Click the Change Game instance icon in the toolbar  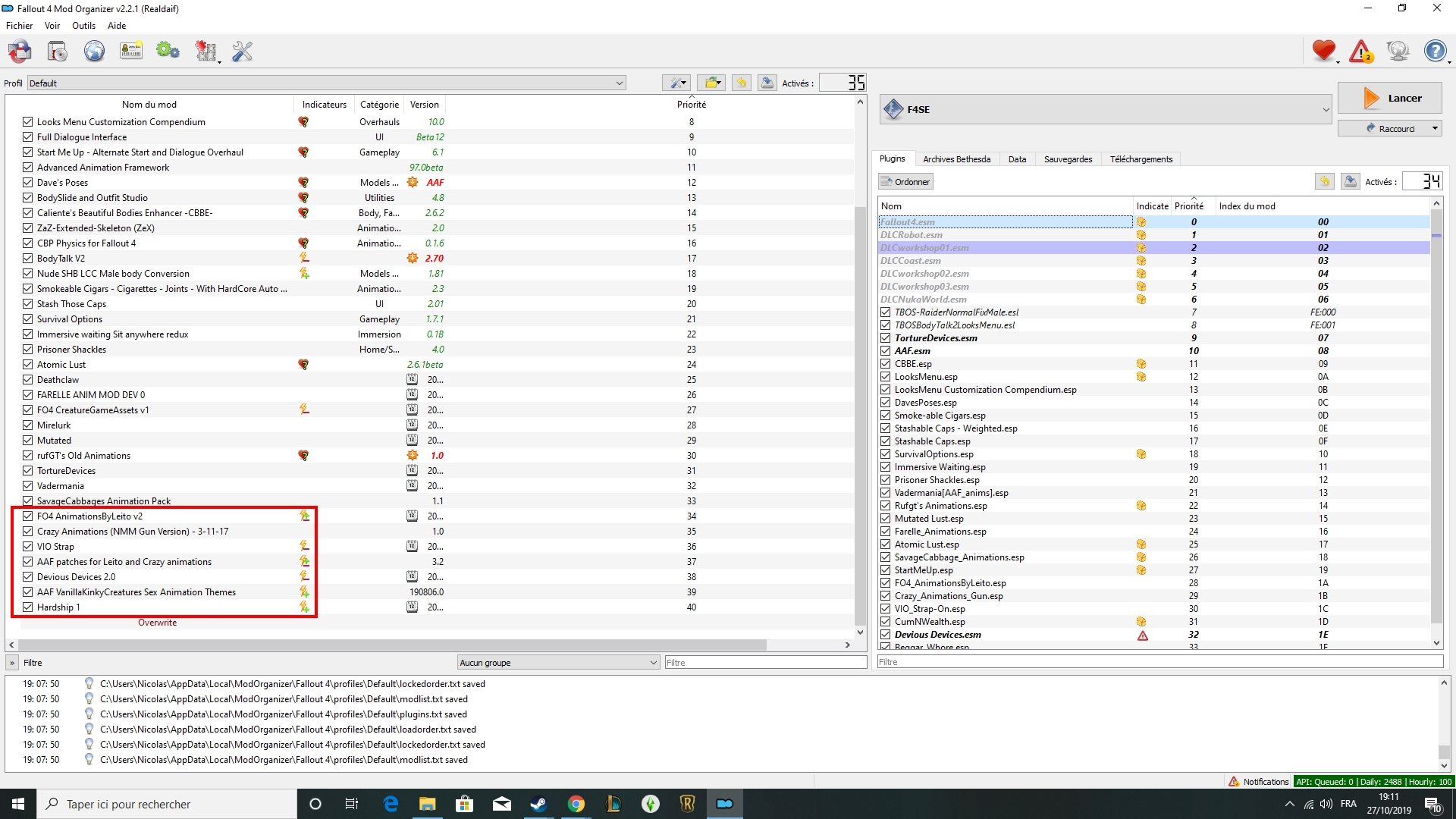20,52
